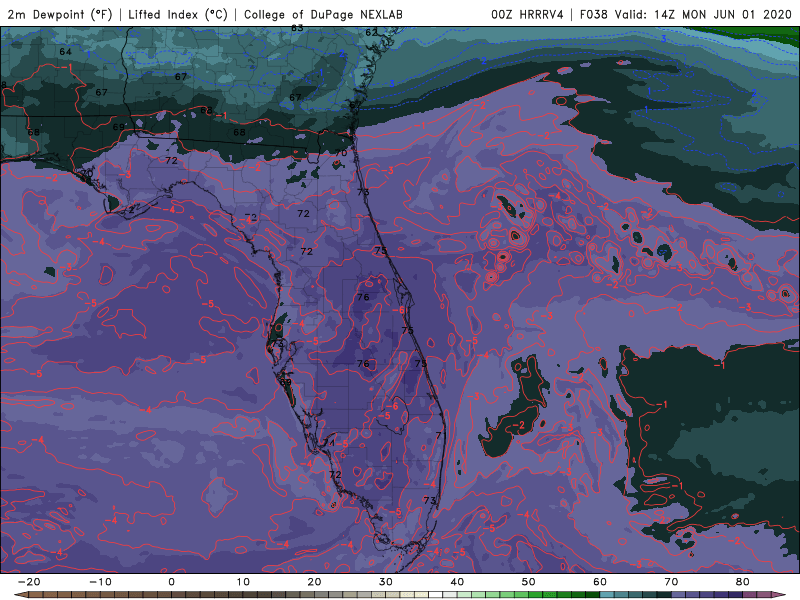Click the "F038" forecast hour text
This screenshot has width=800, height=600.
click(593, 14)
